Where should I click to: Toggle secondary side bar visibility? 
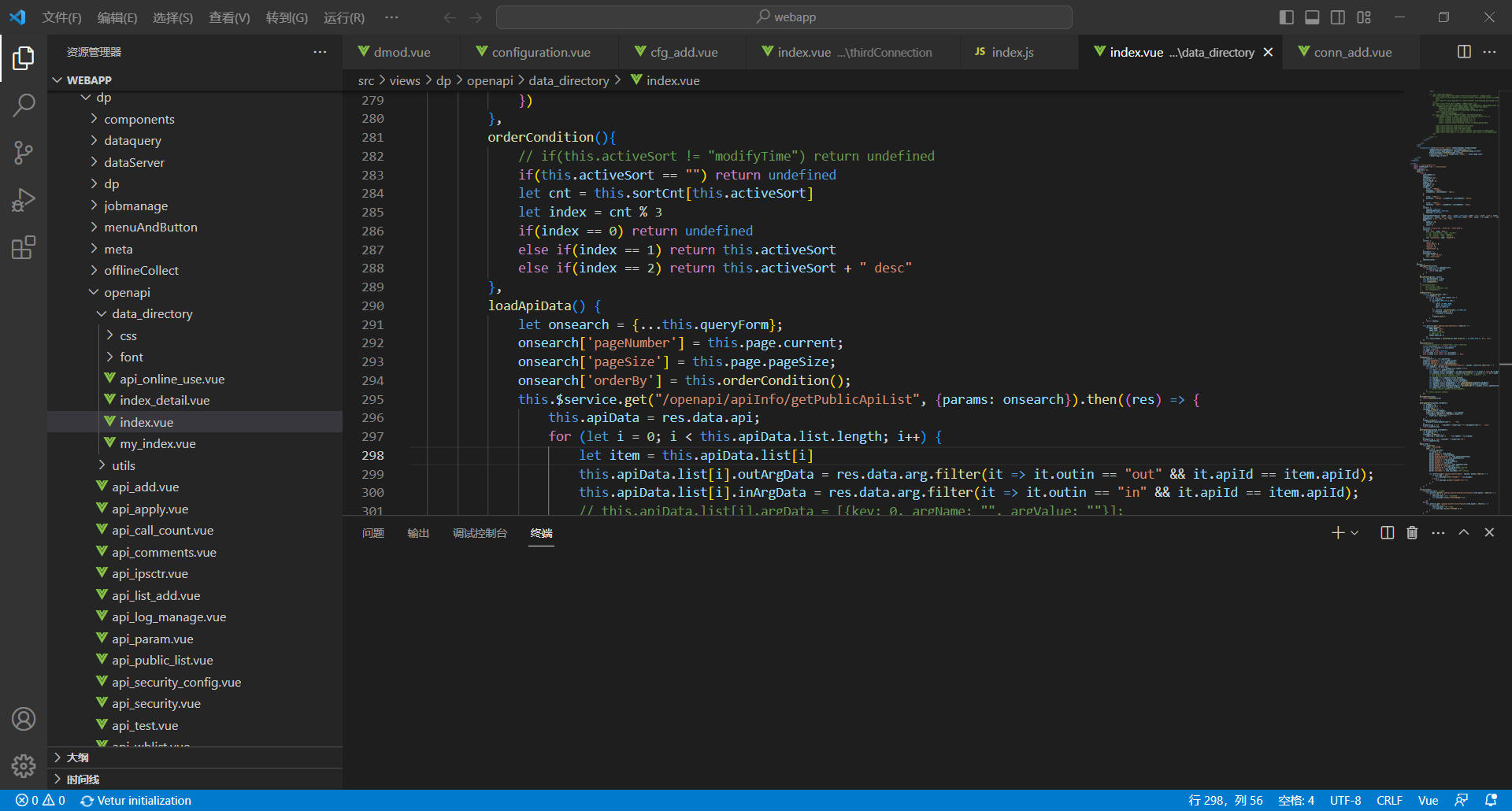1338,17
